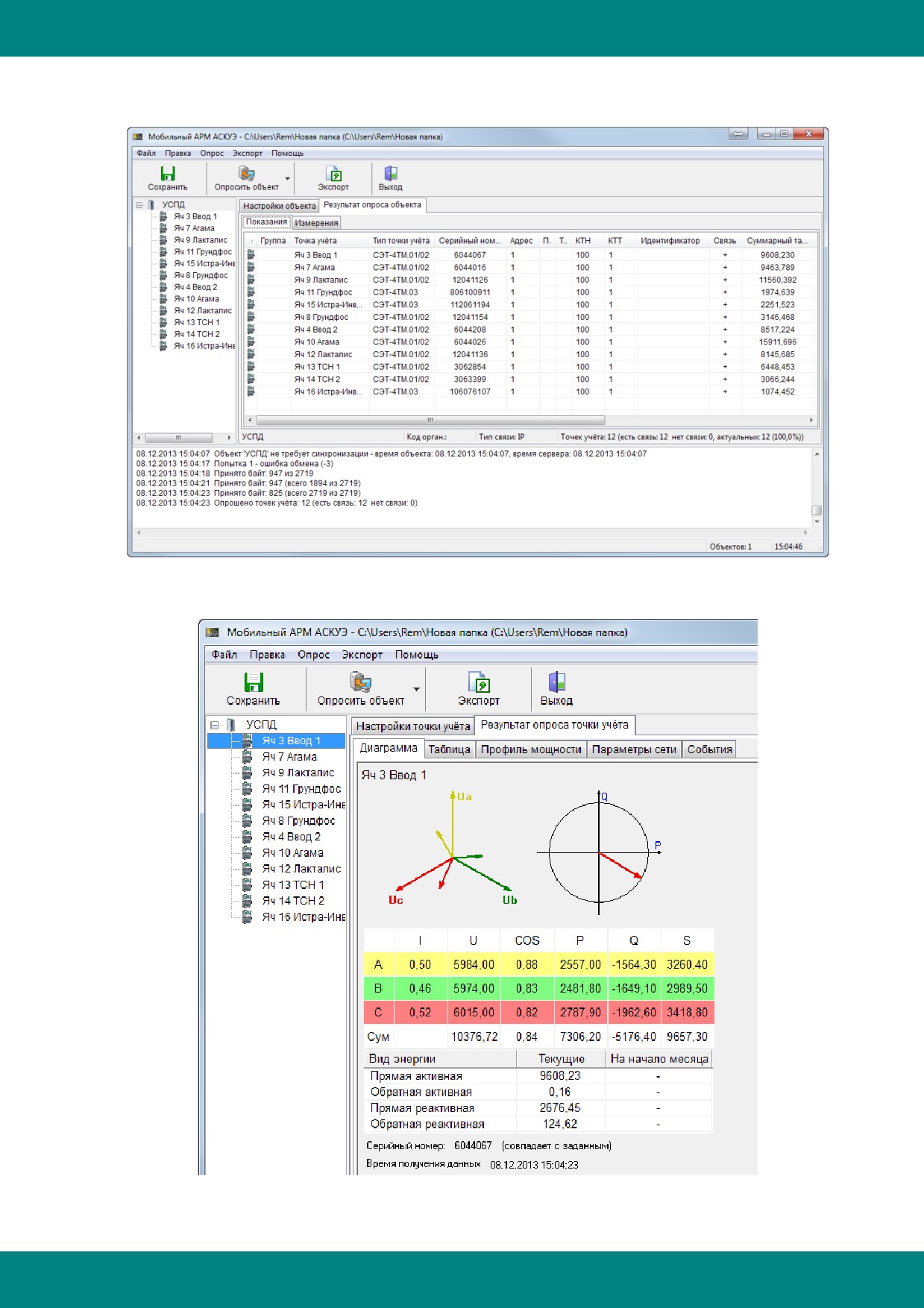
Task: Select Результат опроса точки учёта tab
Action: point(555,725)
